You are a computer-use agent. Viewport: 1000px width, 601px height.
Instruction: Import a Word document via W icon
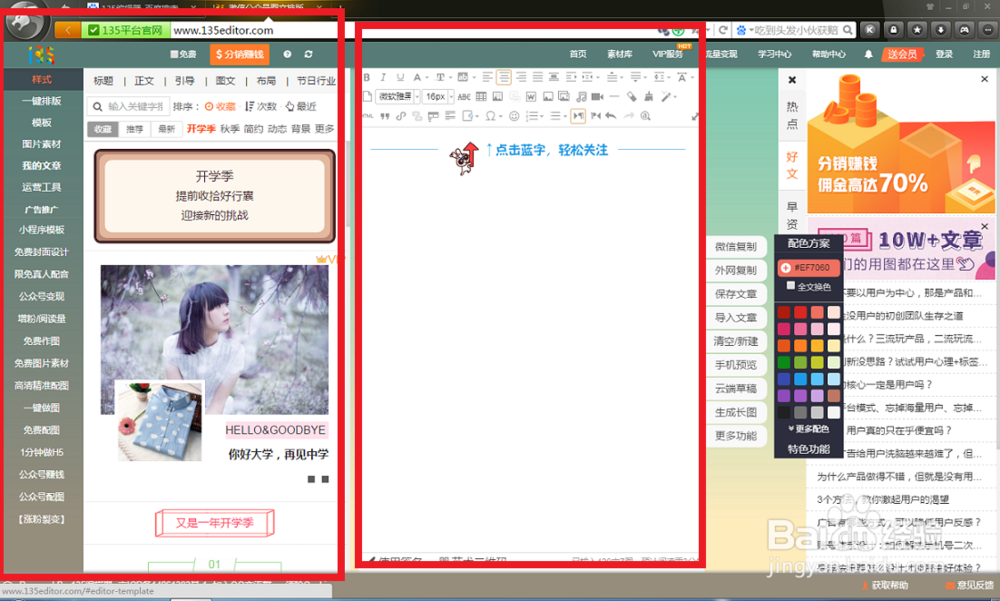coord(531,97)
